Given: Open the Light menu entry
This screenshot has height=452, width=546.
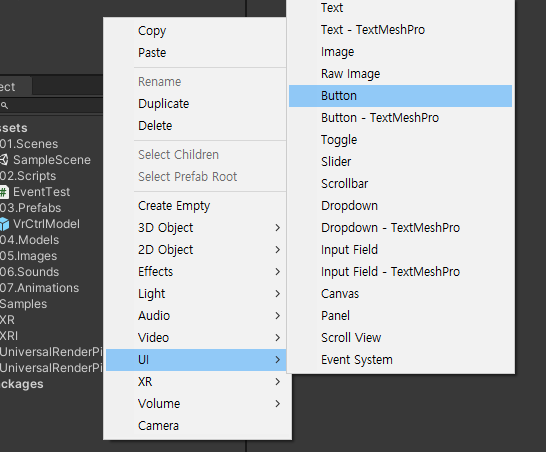Looking at the screenshot, I should click(196, 294).
